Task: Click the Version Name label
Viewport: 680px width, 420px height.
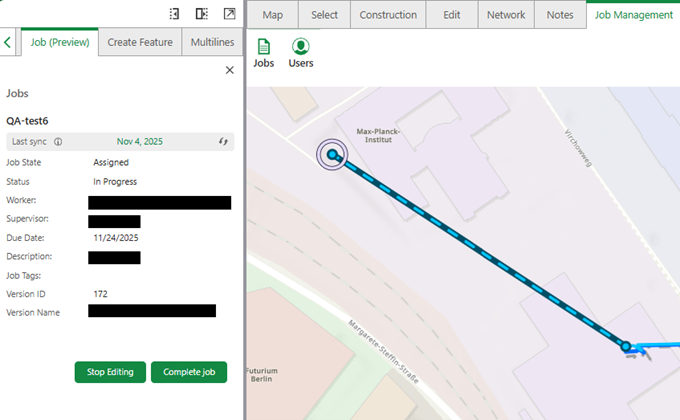Action: tap(33, 312)
